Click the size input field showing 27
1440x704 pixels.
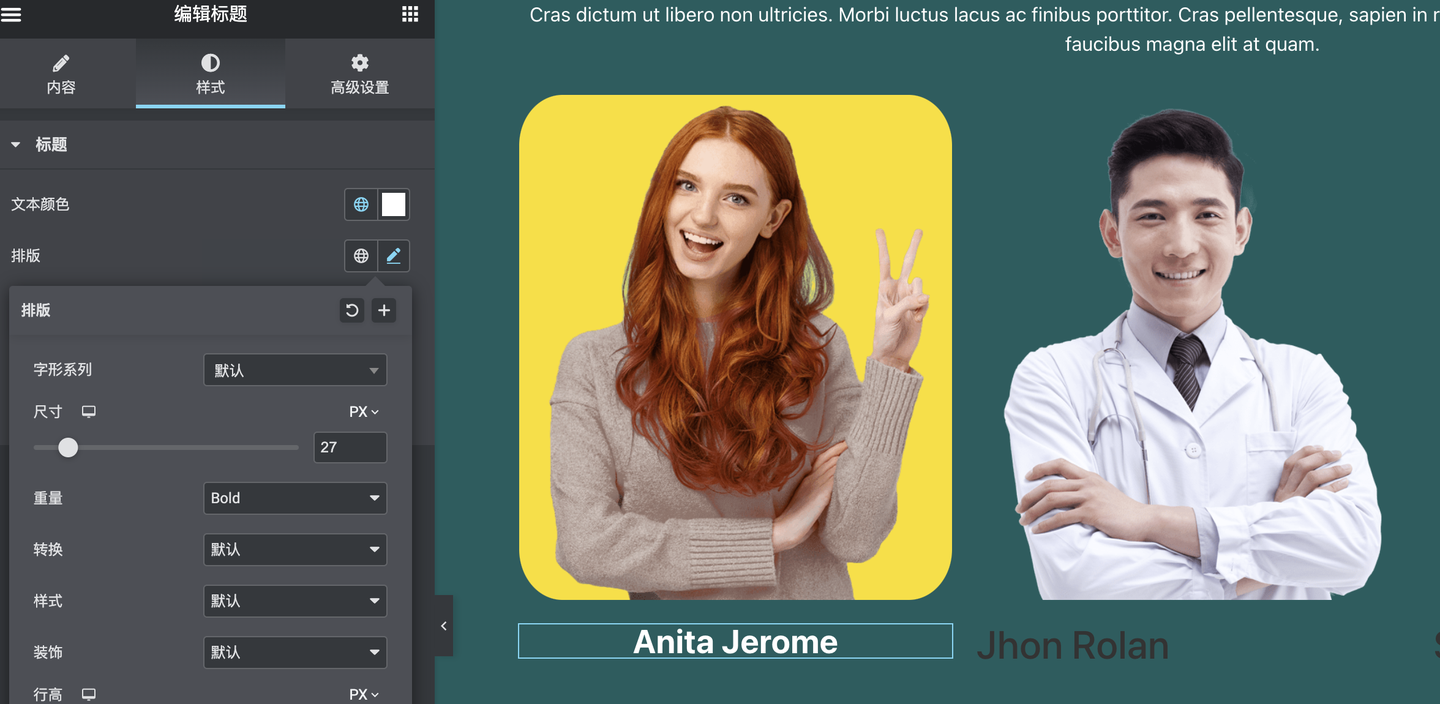[x=350, y=447]
